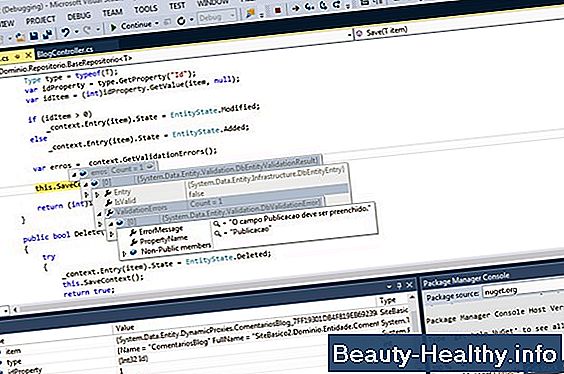This screenshot has height=374, width=564.
Task: Click the Restart circular arrow icon
Action: click(x=181, y=21)
